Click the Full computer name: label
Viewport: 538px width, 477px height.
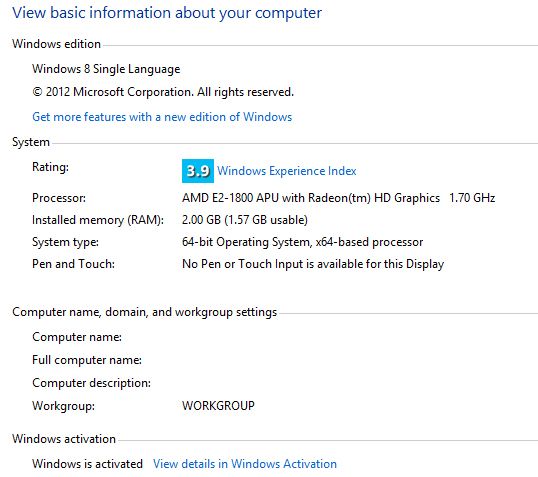pyautogui.click(x=87, y=360)
